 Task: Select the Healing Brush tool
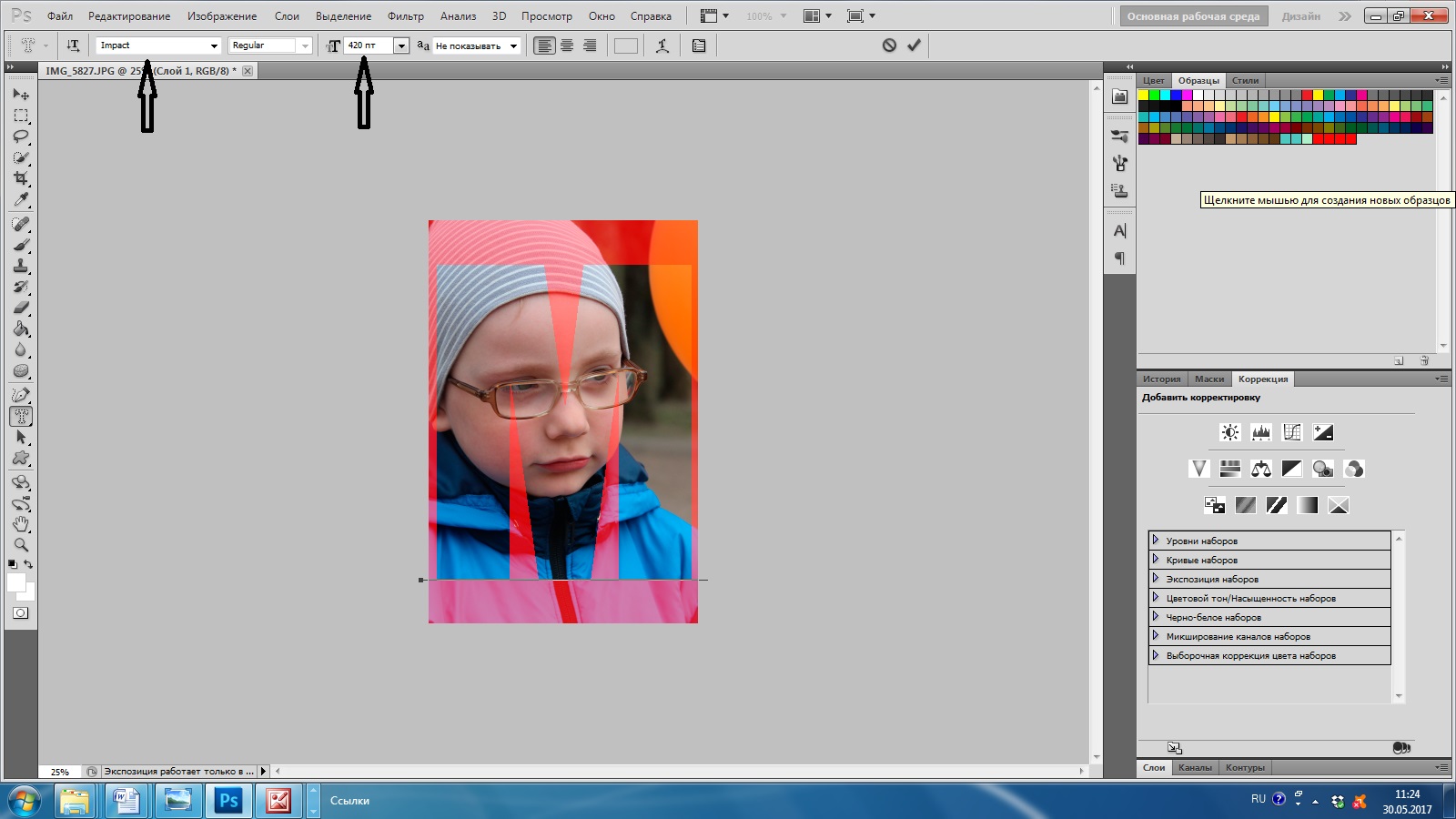coord(21,224)
